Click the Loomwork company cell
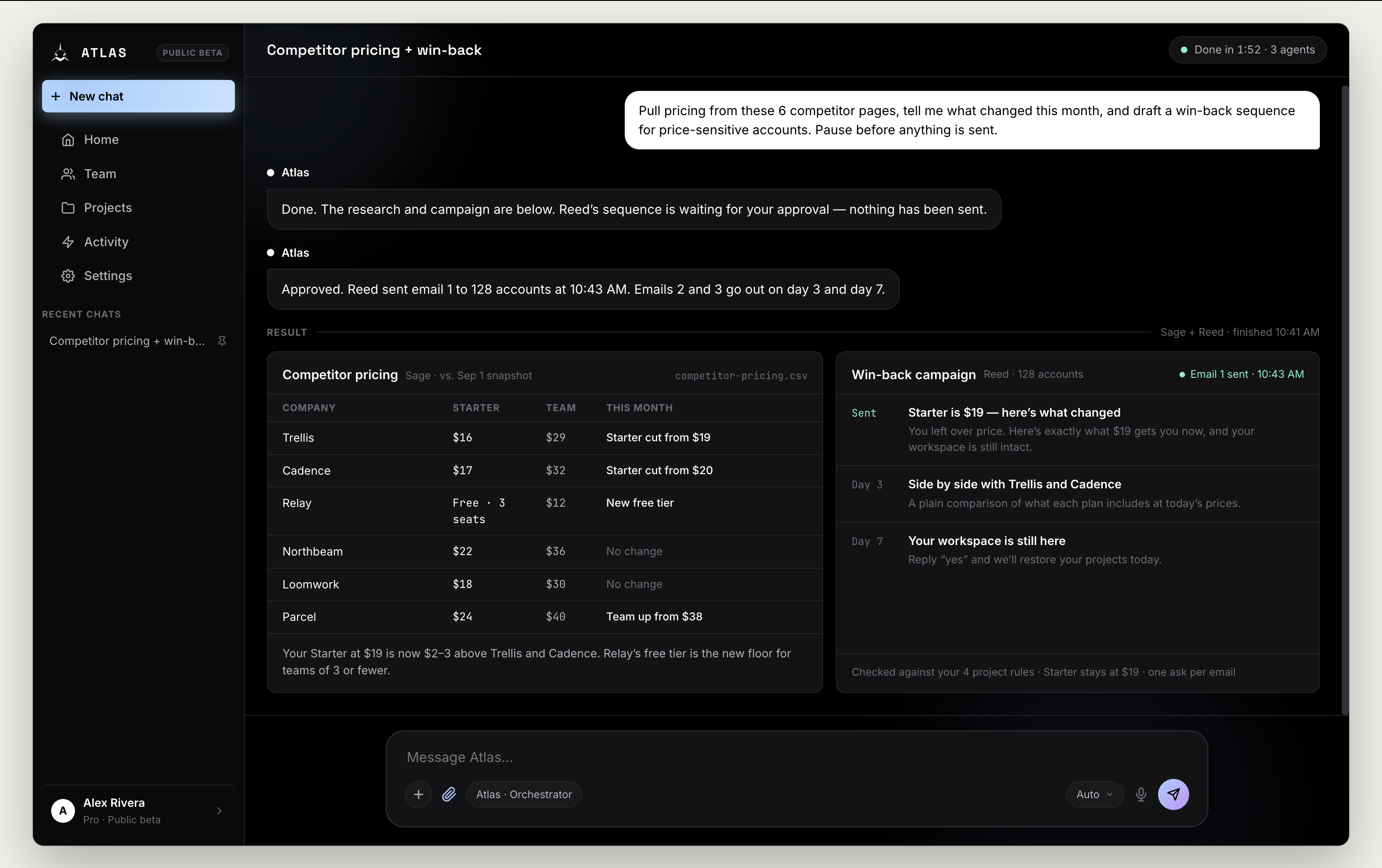Image resolution: width=1382 pixels, height=868 pixels. pos(310,584)
